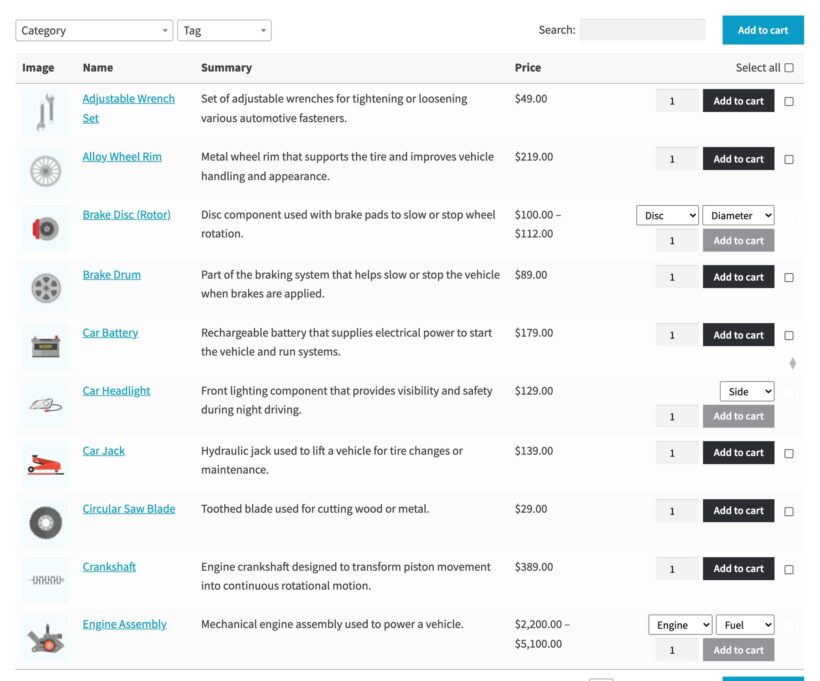Open the Car Headlight product link

116,391
